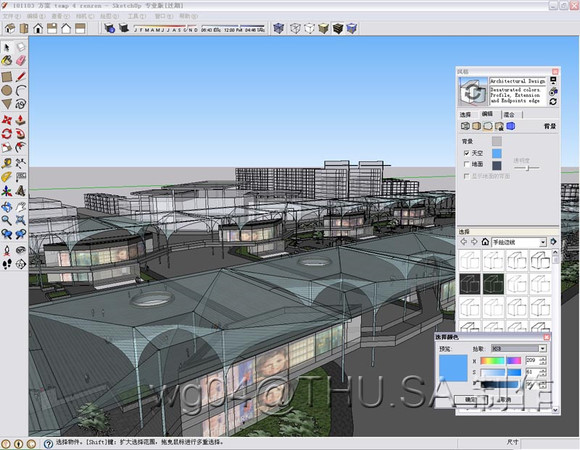This screenshot has height=450, width=580.
Task: Switch to Wireframe face style
Action: click(x=295, y=28)
